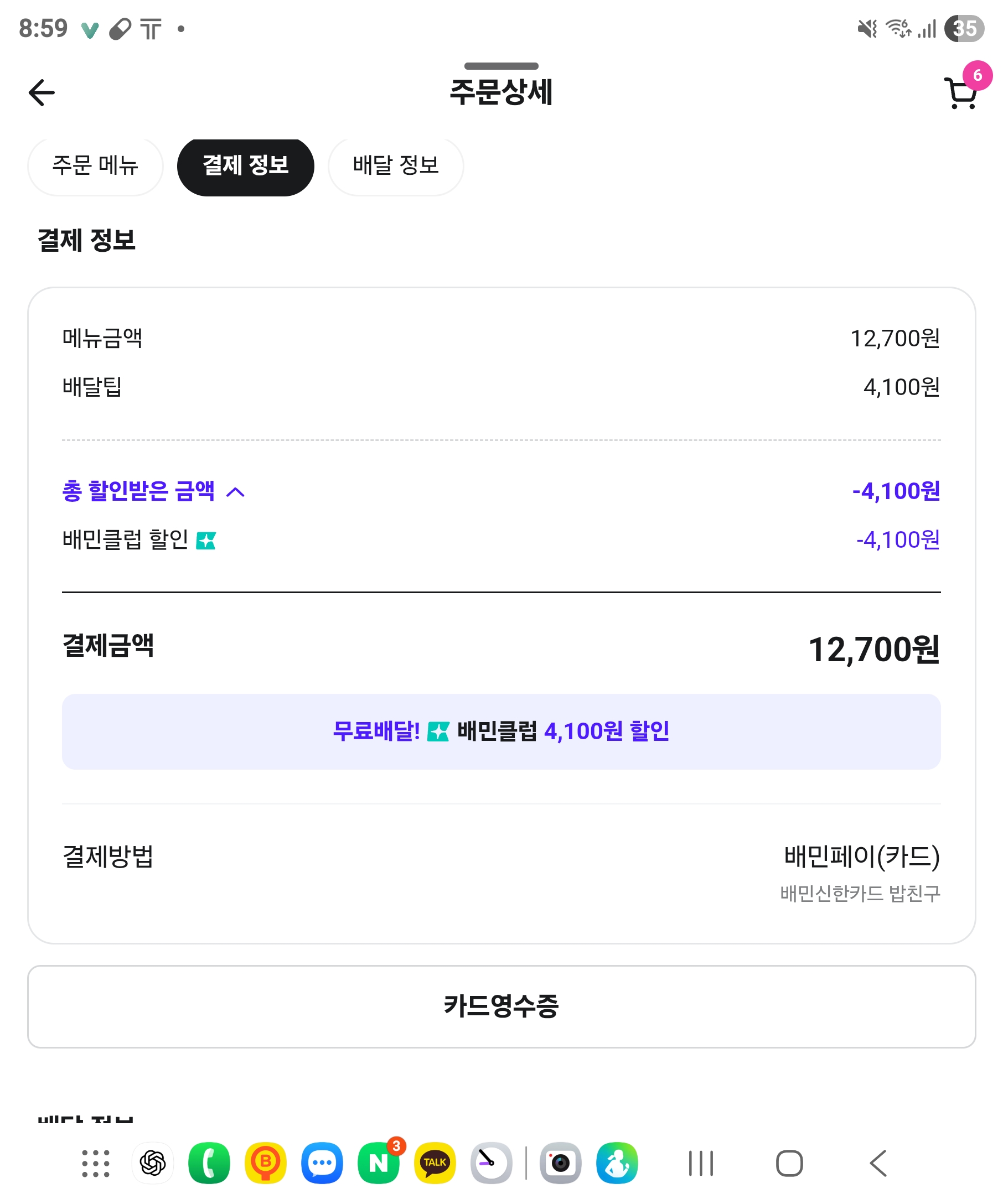Go to the 배달 정보 tab
The image size is (1003, 1204).
point(396,165)
